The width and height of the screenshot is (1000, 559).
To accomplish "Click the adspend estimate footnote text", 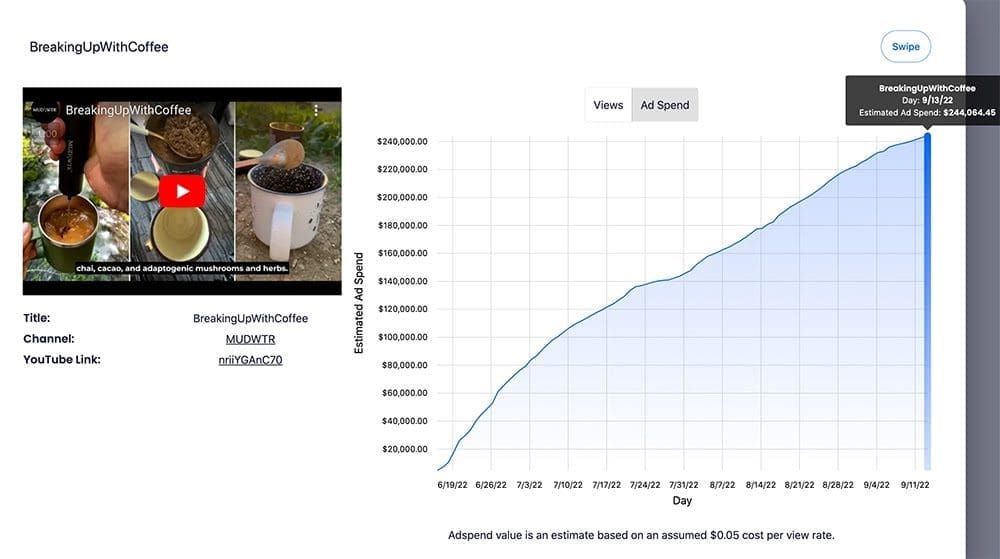I will click(x=641, y=535).
